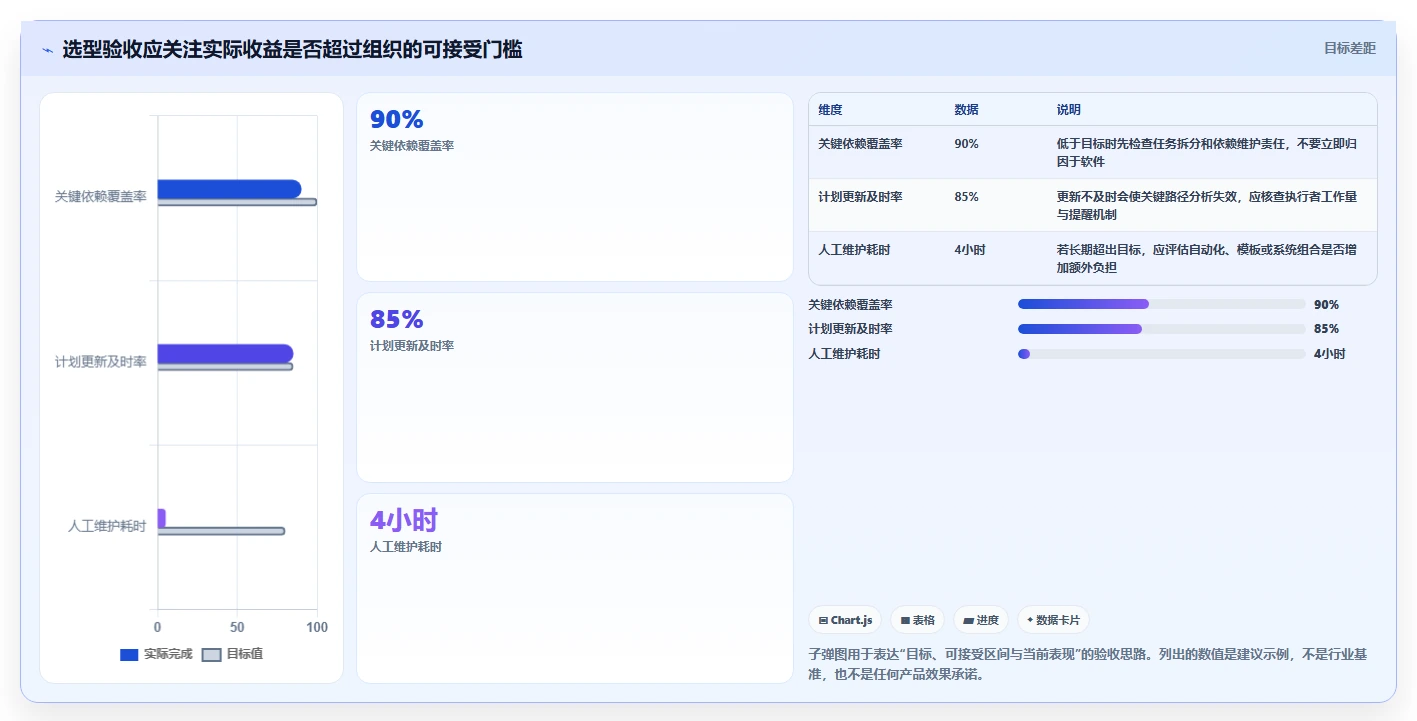Click the 人工维护耗时 progress bar

pos(1162,354)
